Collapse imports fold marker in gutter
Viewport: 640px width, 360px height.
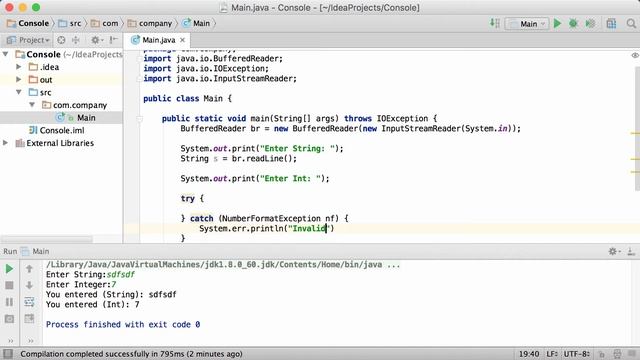[x=140, y=59]
